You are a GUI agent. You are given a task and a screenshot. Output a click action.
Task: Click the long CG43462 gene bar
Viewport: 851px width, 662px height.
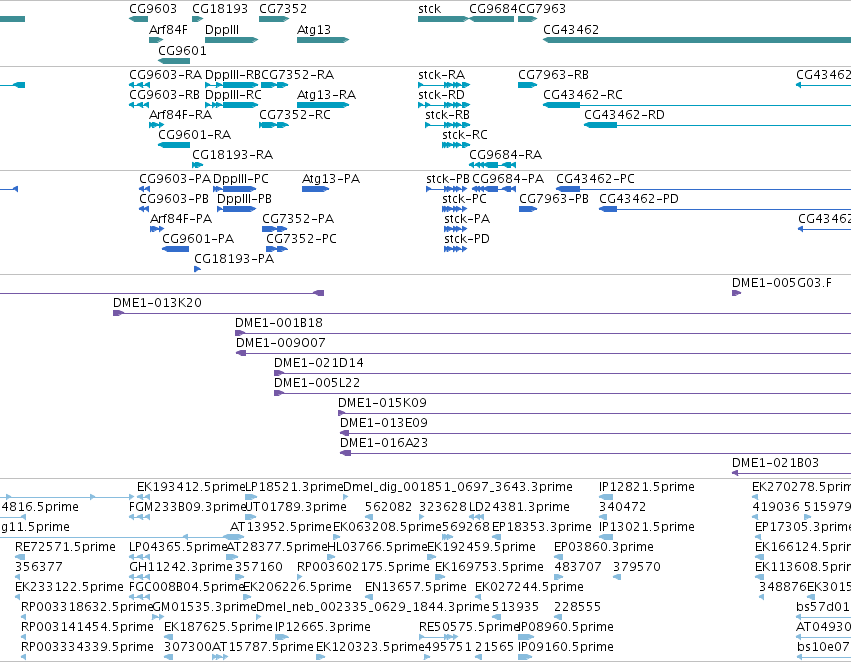pyautogui.click(x=697, y=40)
